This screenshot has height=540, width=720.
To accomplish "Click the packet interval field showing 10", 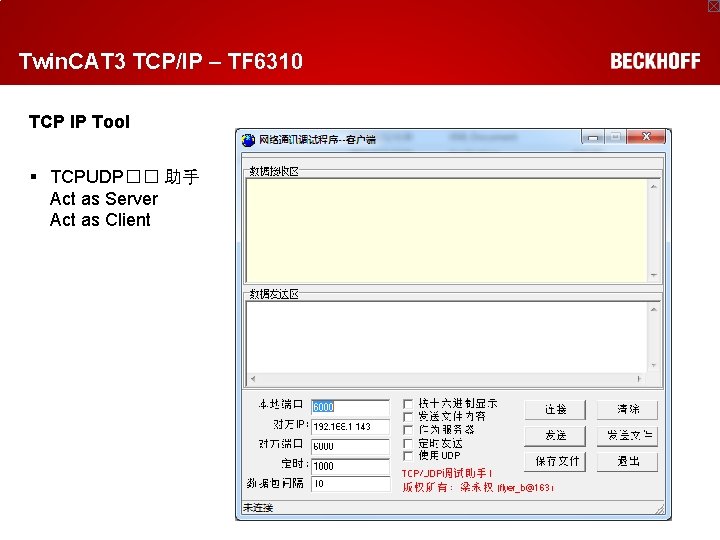I will pos(350,484).
